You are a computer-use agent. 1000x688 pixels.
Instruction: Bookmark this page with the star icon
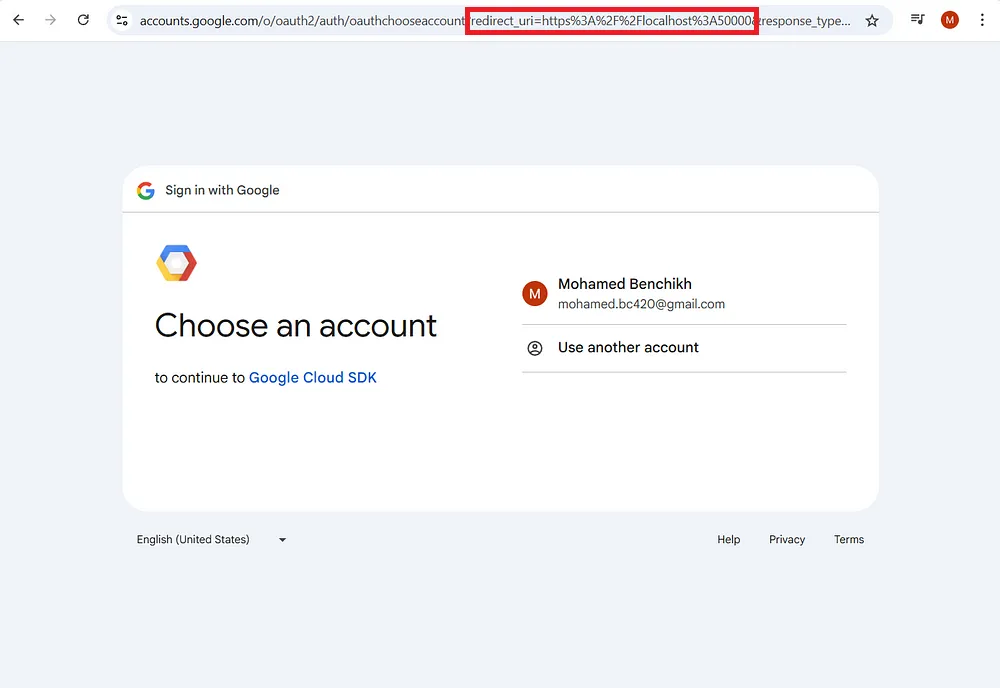click(871, 19)
